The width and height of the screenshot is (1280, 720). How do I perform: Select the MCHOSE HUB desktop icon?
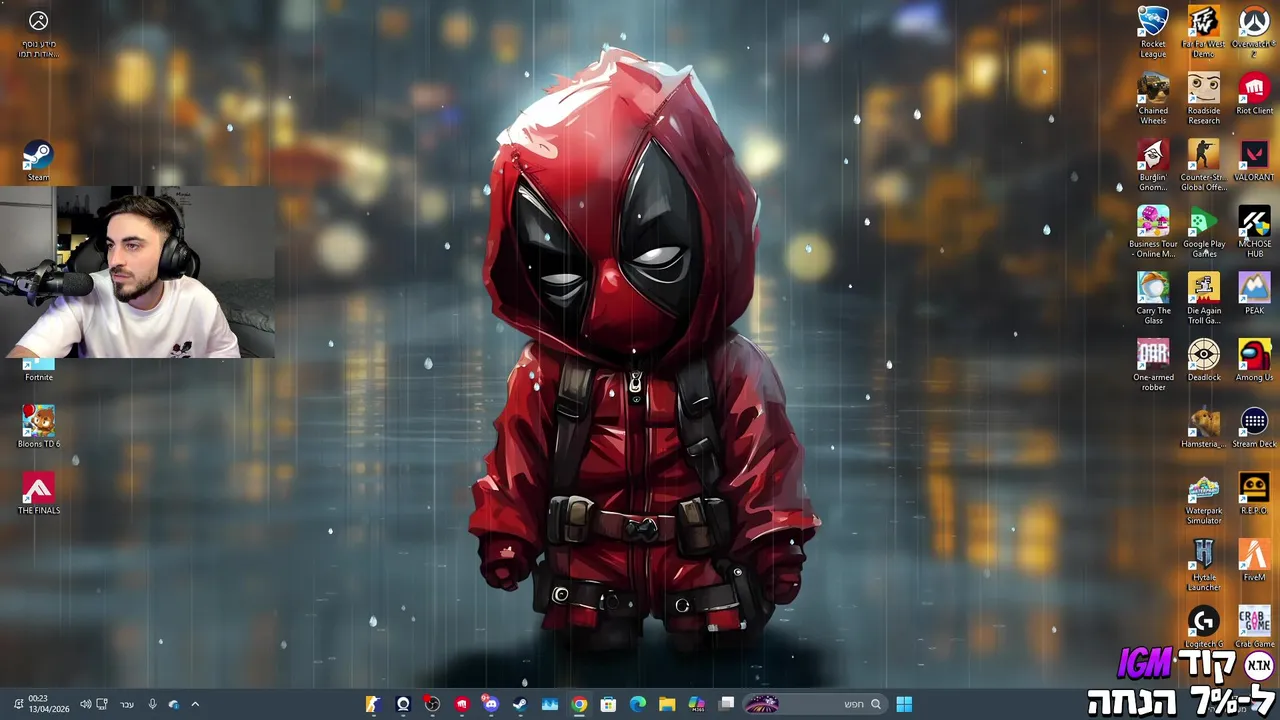coord(1254,232)
